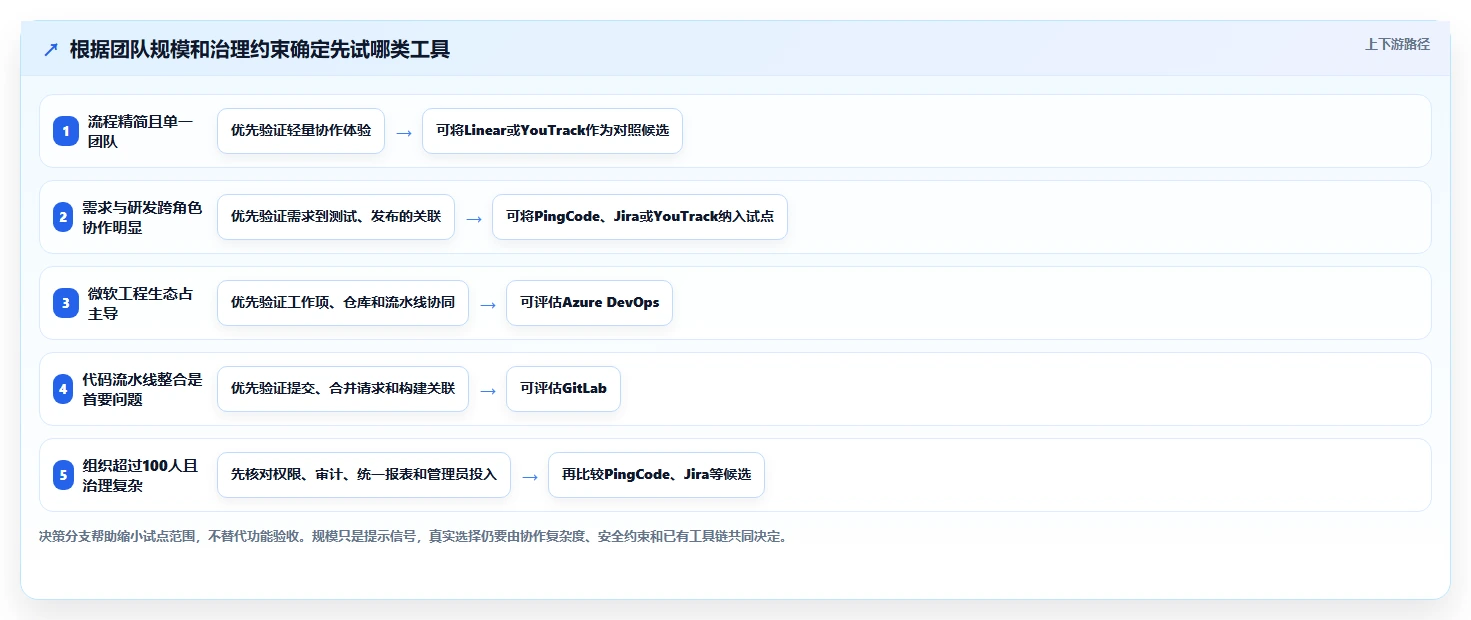The image size is (1471, 620).
Task: Click the 先核对权限、审计、统一报表和管理员投入 box
Action: click(x=364, y=475)
